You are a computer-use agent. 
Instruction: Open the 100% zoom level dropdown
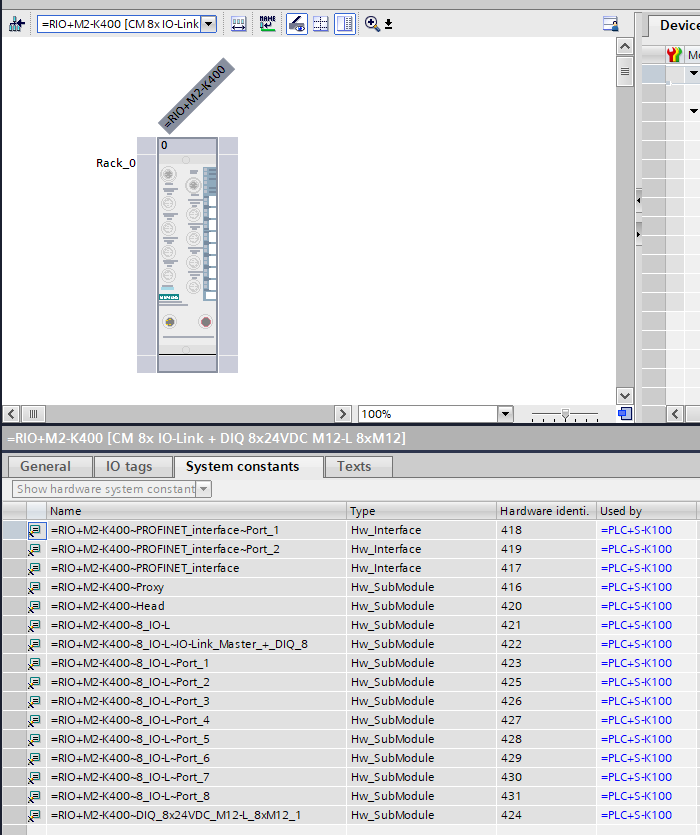pos(505,414)
